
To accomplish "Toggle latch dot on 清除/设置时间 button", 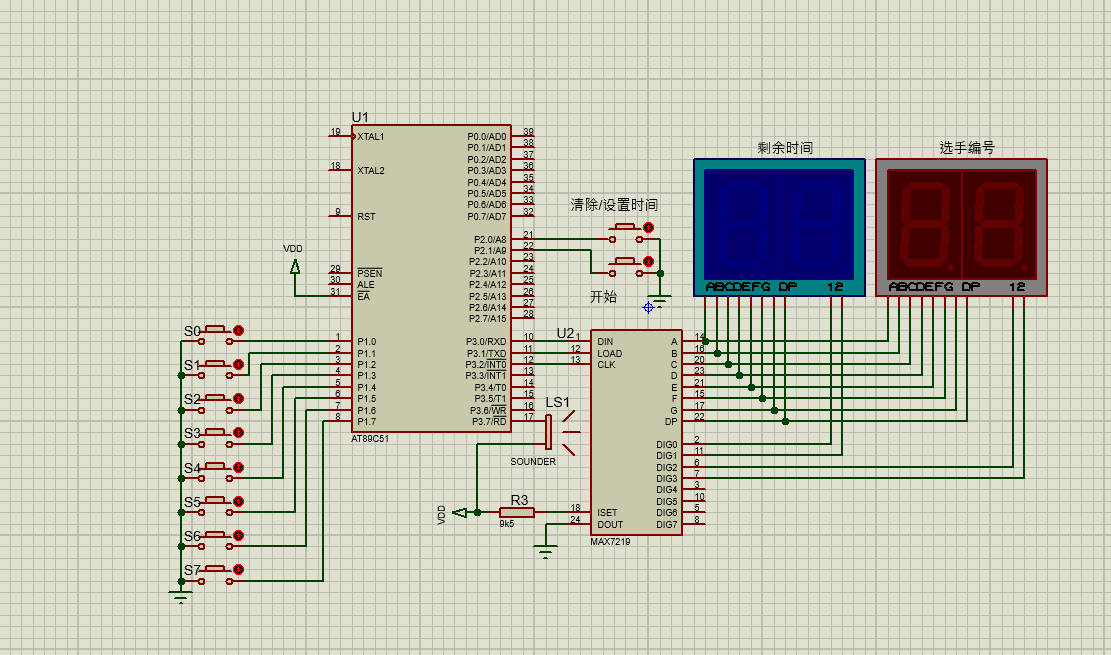I will tap(648, 228).
